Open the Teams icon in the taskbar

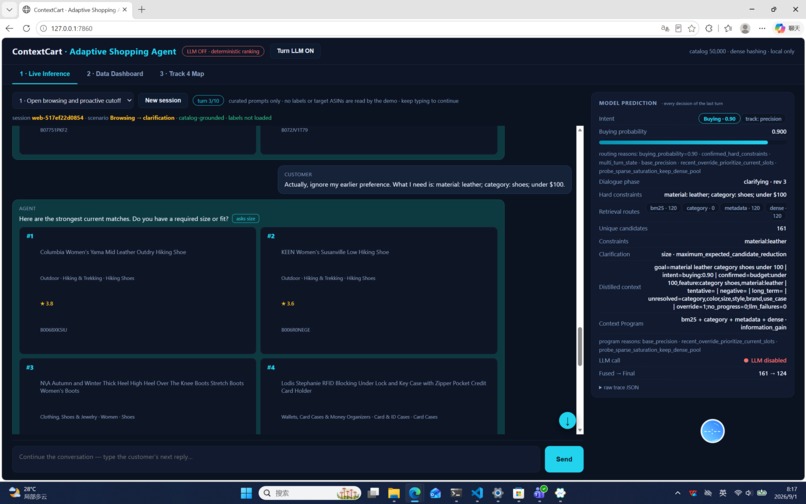tap(539, 493)
